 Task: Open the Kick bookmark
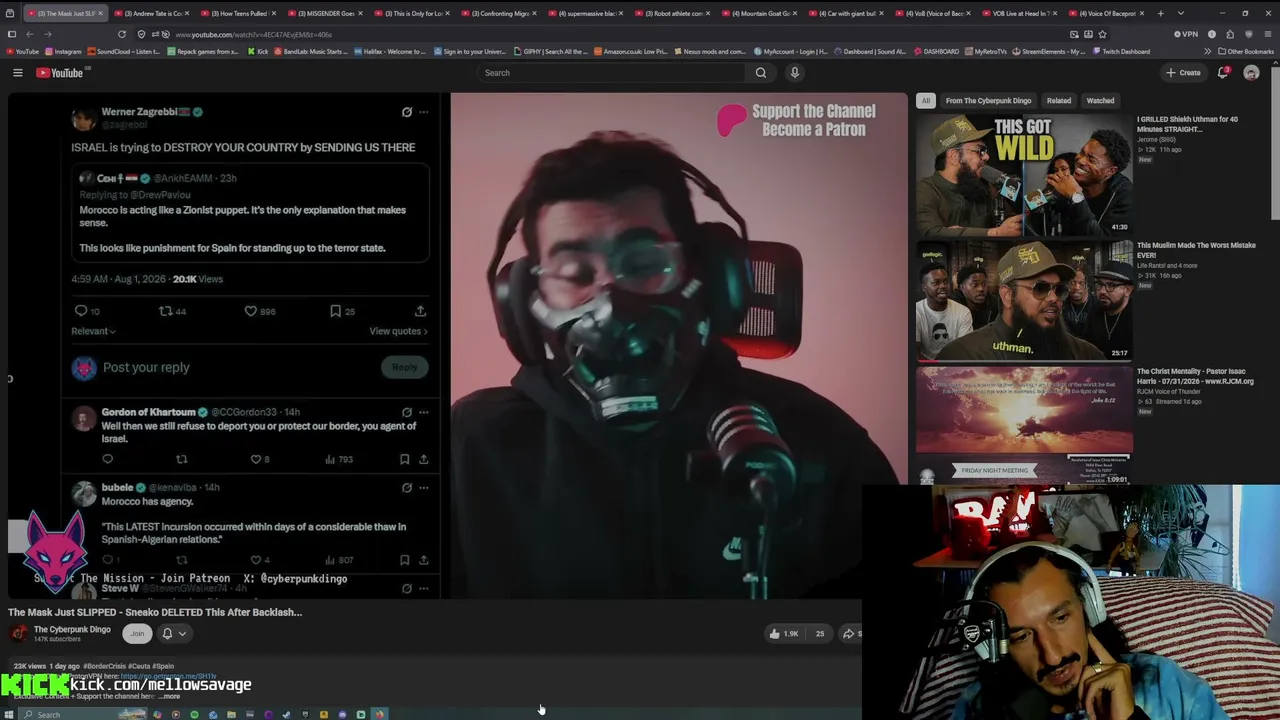258,51
